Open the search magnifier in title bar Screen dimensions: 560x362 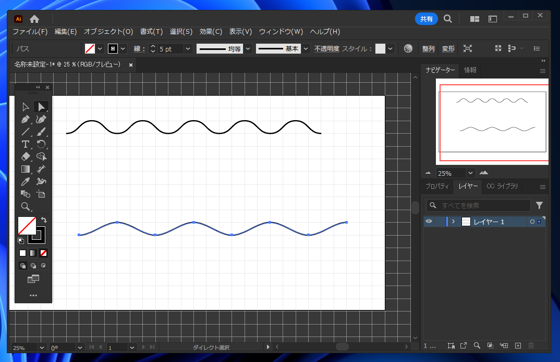(448, 19)
